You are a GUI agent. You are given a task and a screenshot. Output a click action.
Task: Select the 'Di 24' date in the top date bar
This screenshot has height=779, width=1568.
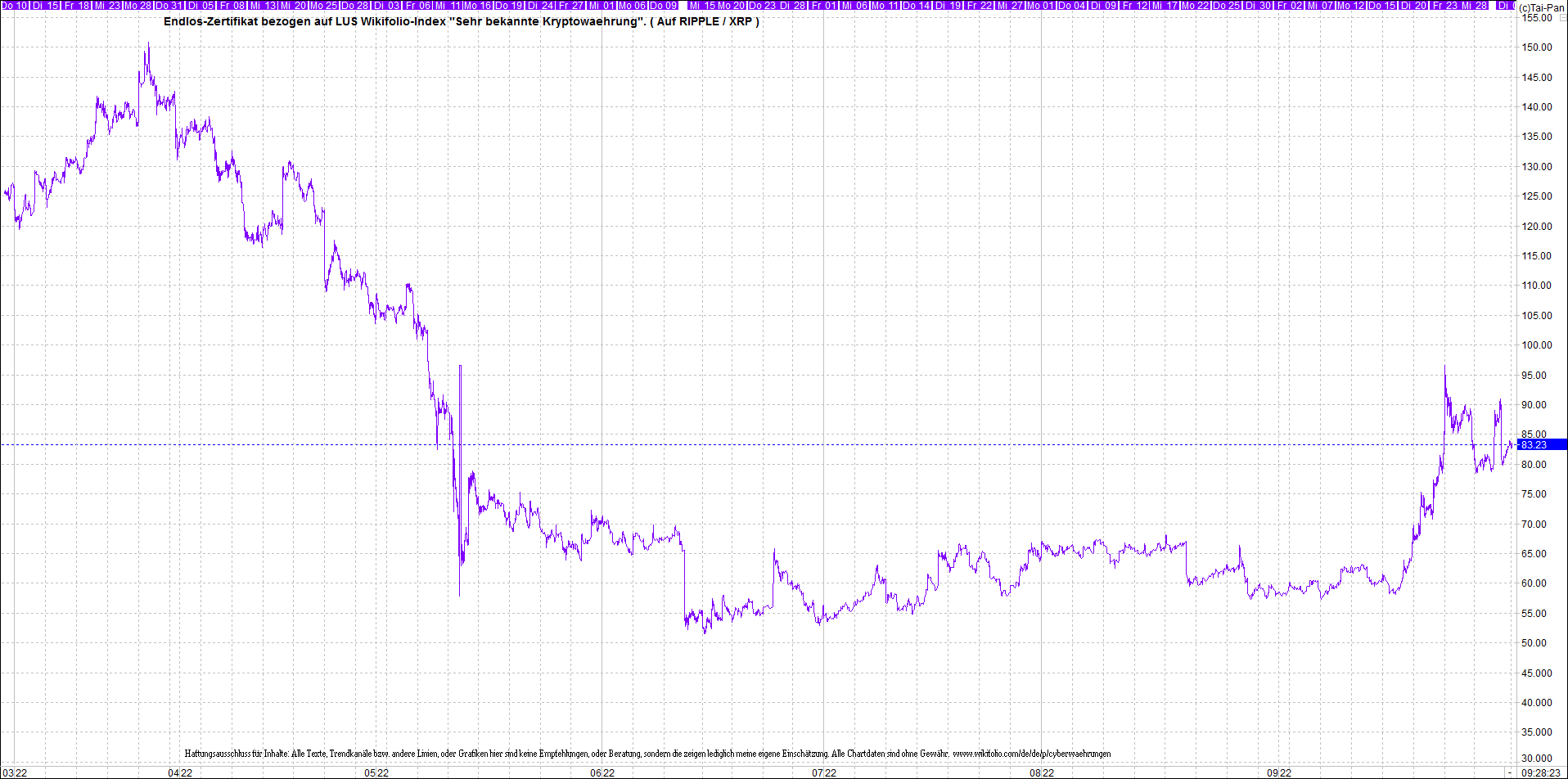(542, 5)
